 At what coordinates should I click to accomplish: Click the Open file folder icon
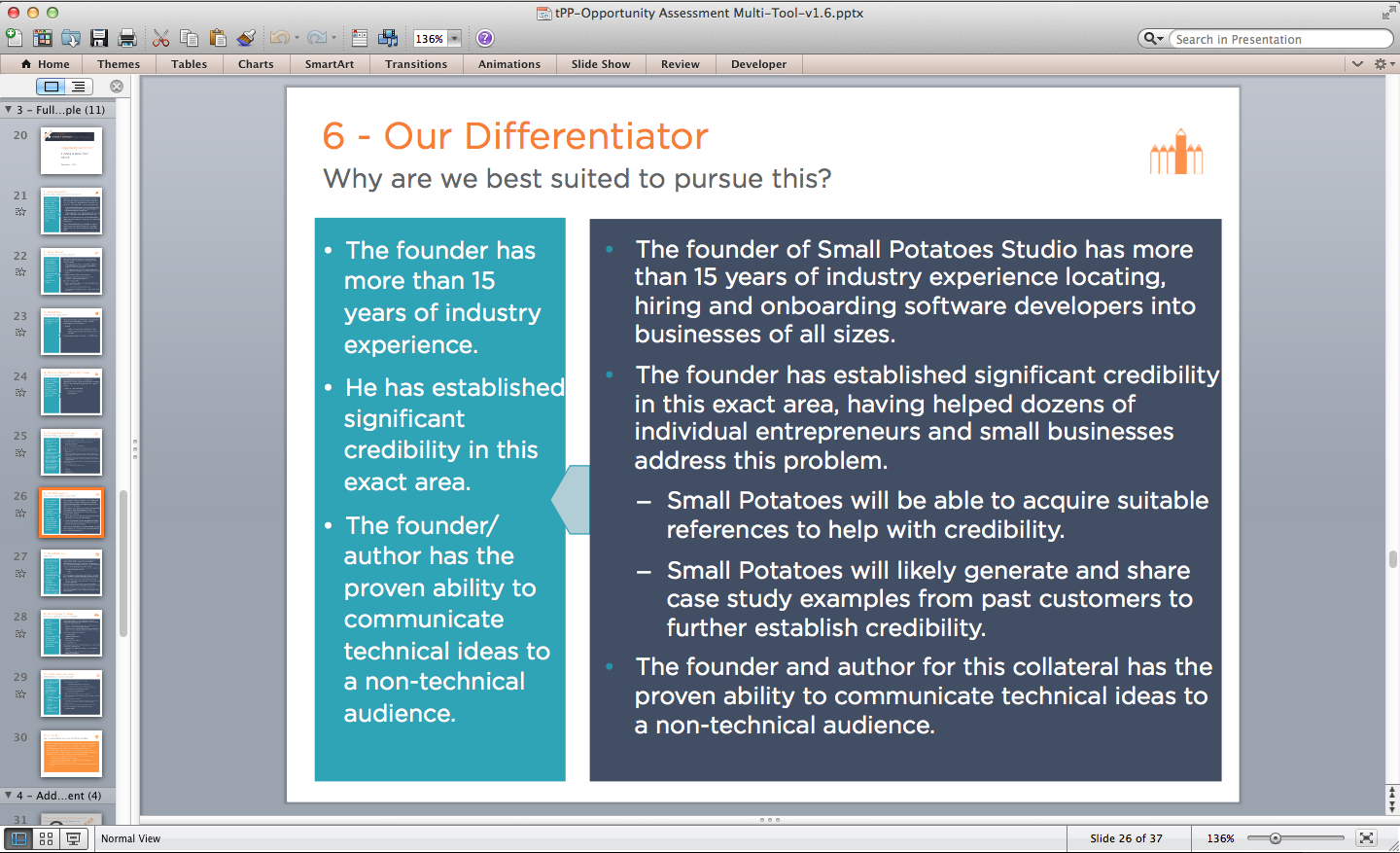(71, 38)
